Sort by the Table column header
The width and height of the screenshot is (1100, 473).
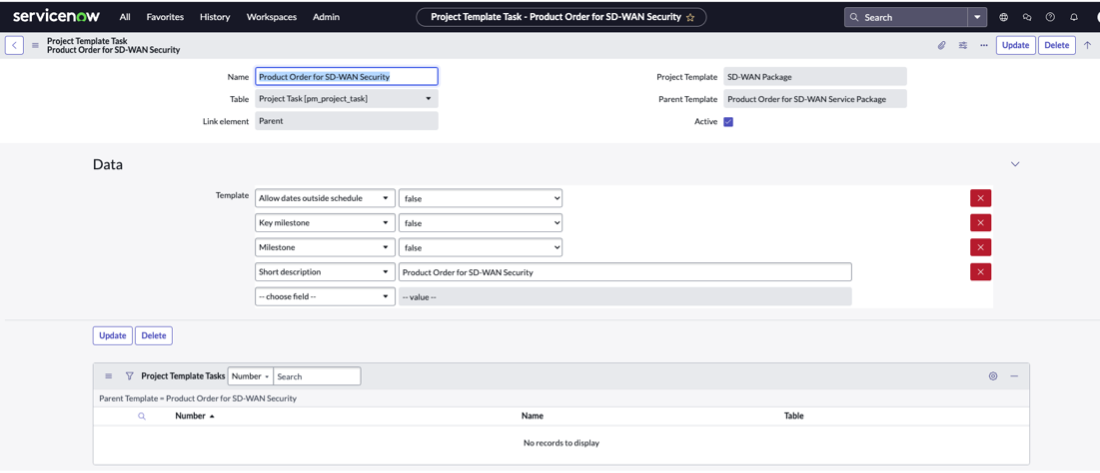coord(793,416)
